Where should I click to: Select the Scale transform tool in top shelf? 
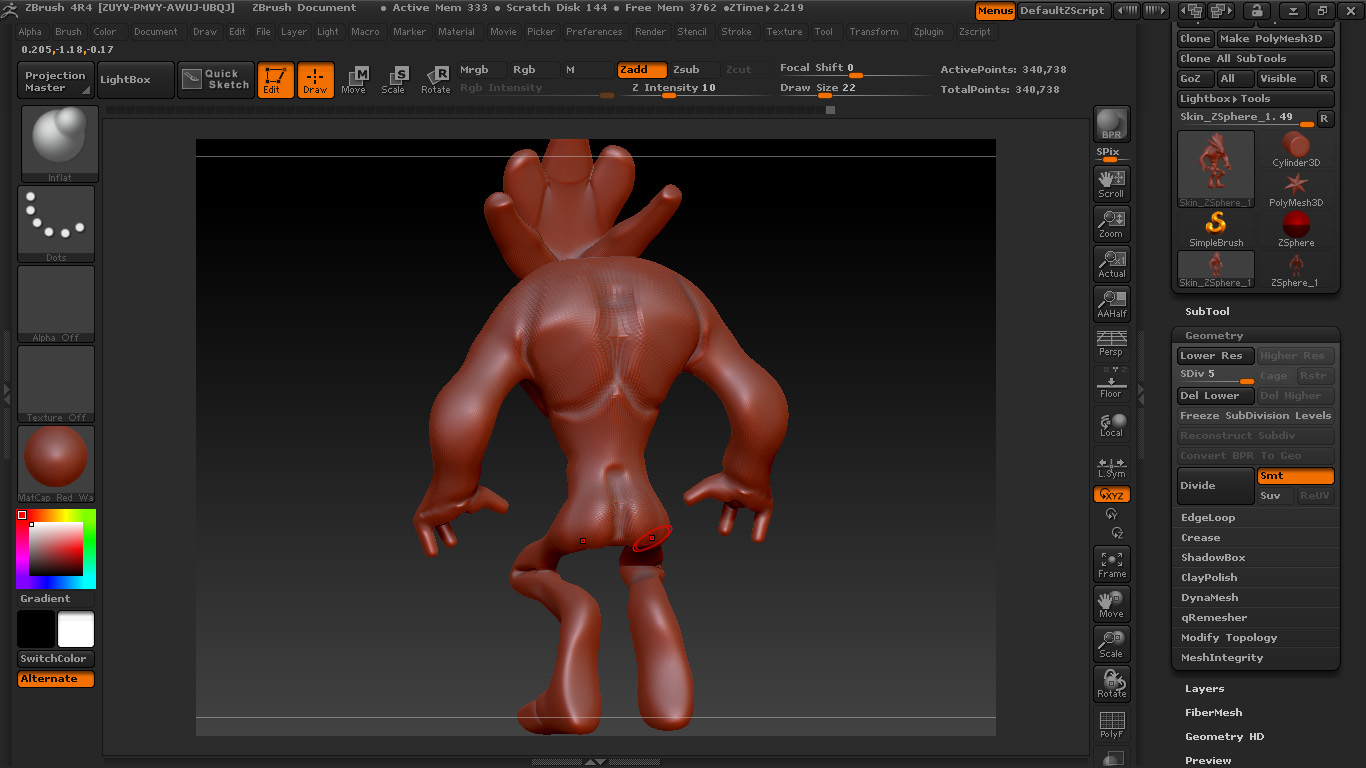pyautogui.click(x=393, y=80)
